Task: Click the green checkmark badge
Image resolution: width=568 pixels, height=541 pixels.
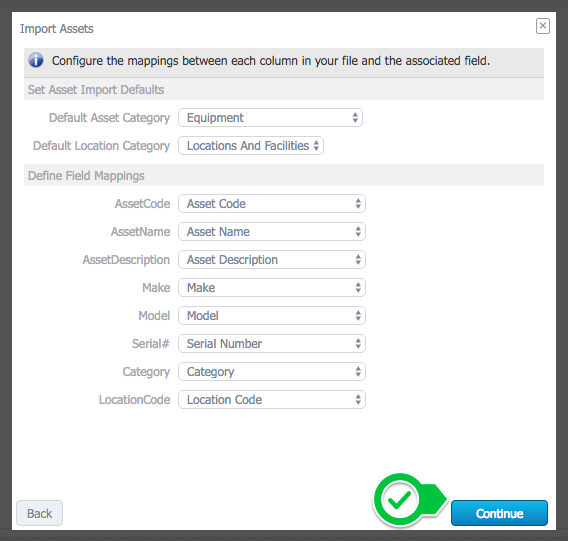Action: (399, 500)
